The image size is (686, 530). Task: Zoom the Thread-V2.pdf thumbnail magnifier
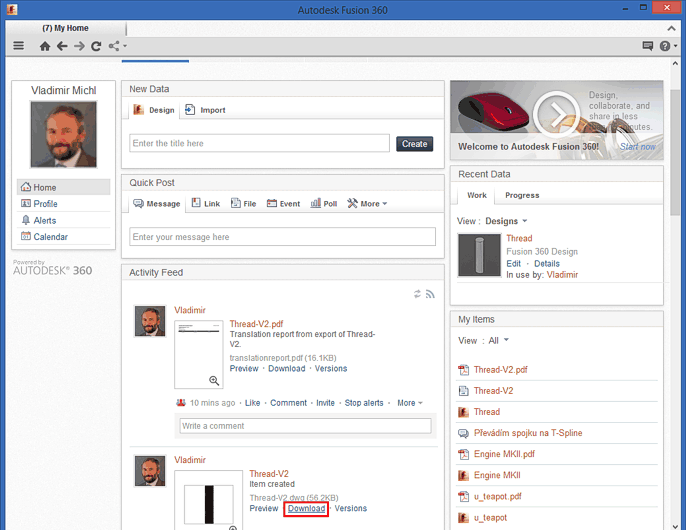(214, 380)
